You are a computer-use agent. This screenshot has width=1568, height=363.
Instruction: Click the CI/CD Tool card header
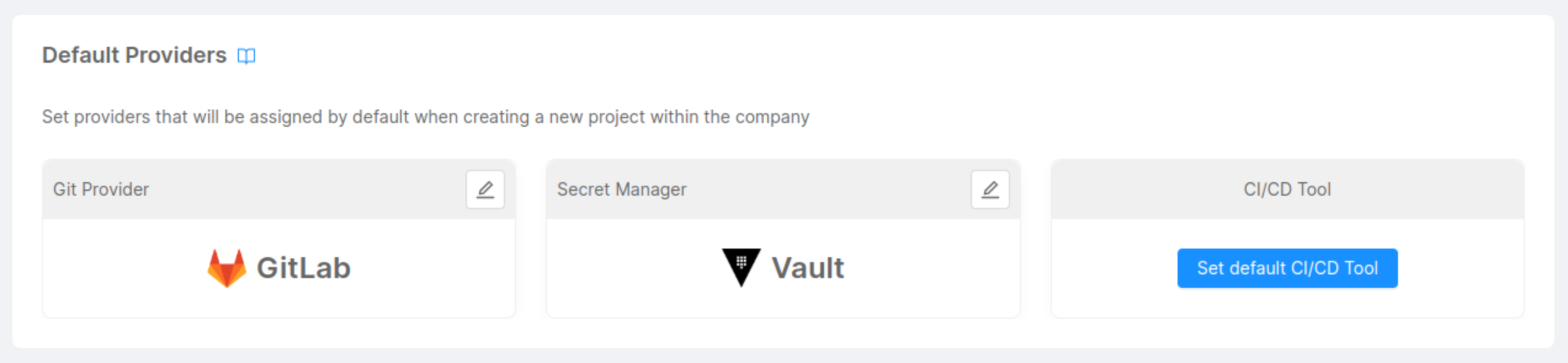point(1287,189)
